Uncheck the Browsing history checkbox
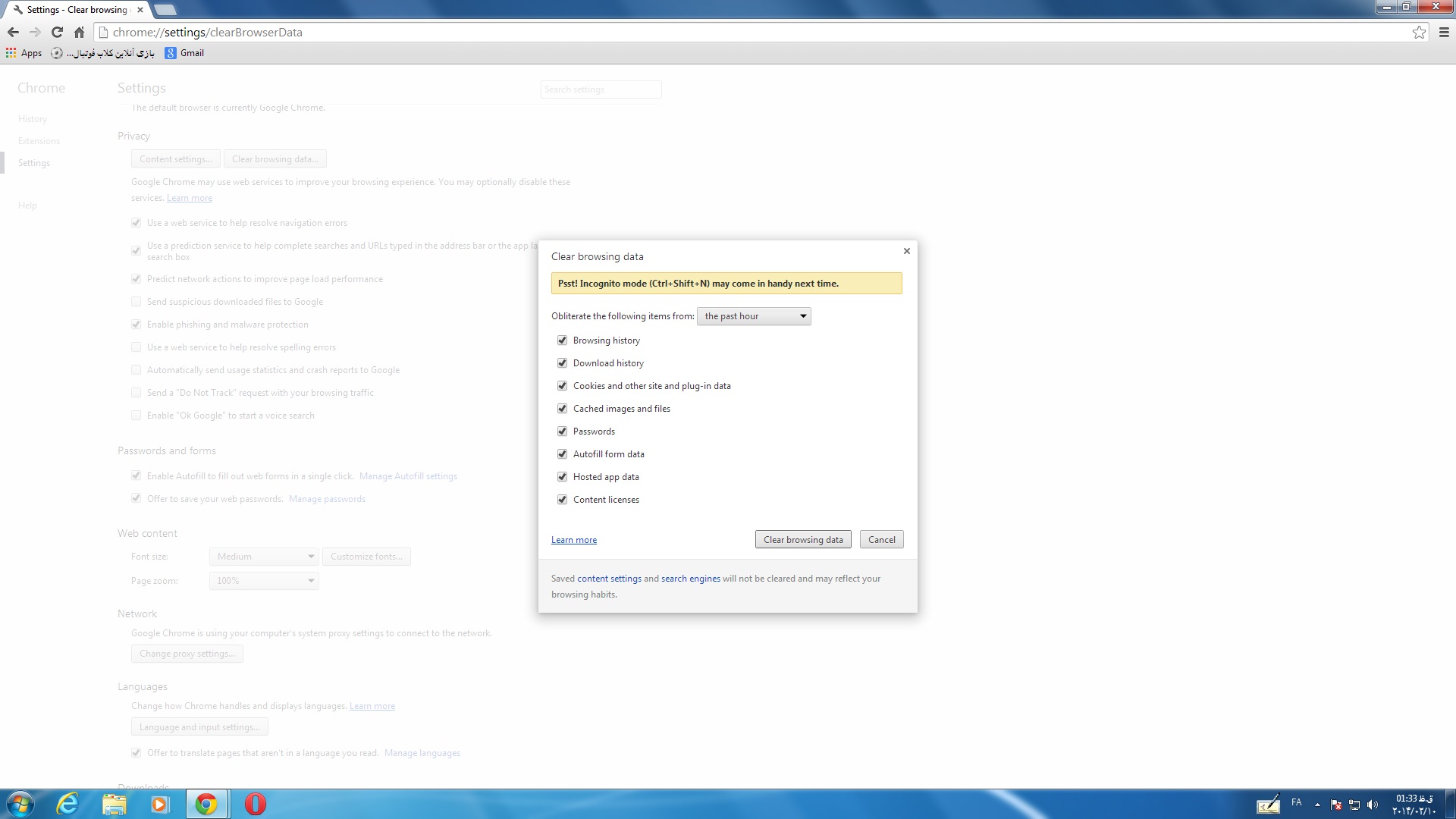The height and width of the screenshot is (819, 1456). [x=562, y=340]
